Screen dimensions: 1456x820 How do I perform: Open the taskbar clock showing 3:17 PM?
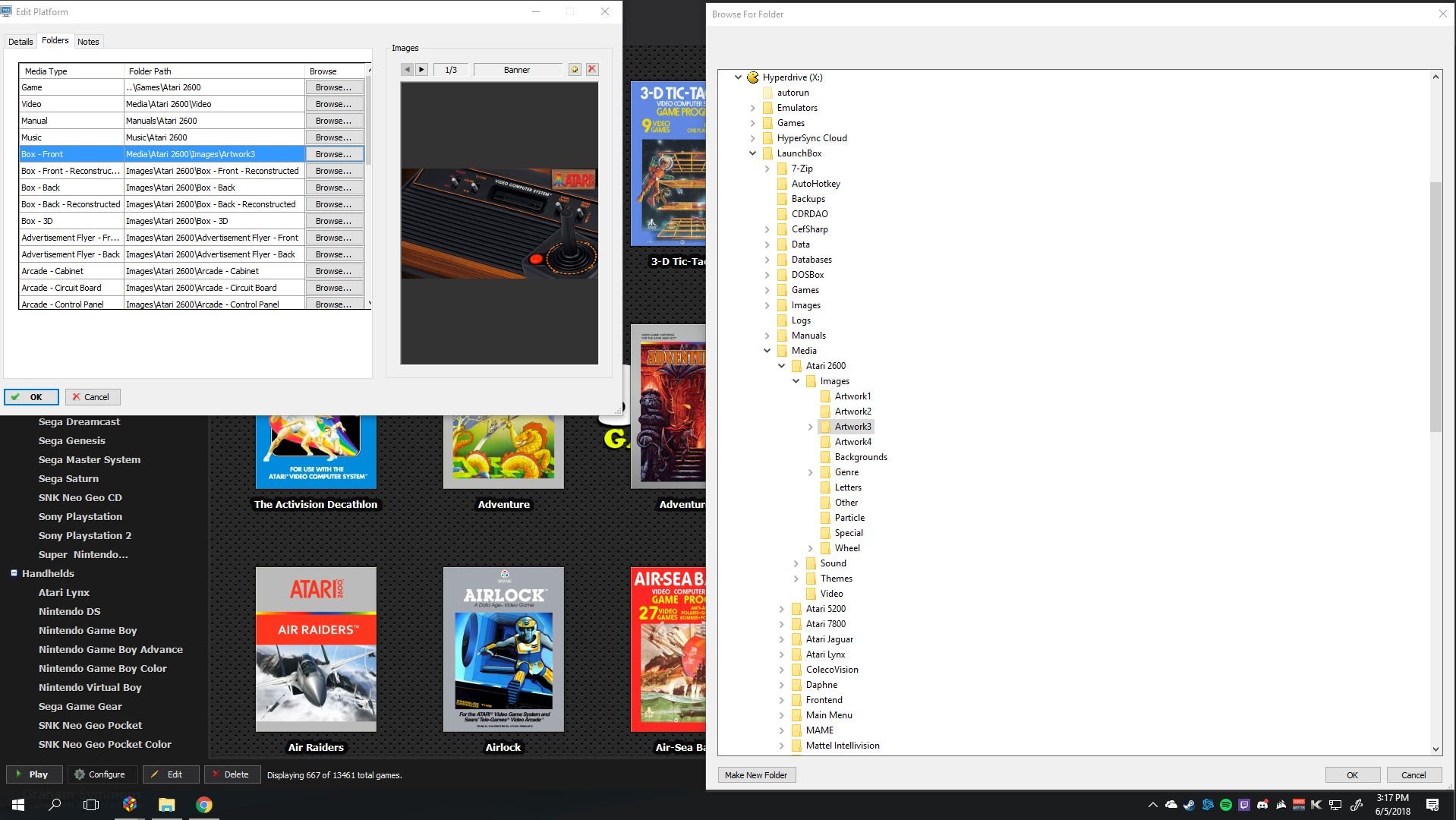(x=1392, y=805)
